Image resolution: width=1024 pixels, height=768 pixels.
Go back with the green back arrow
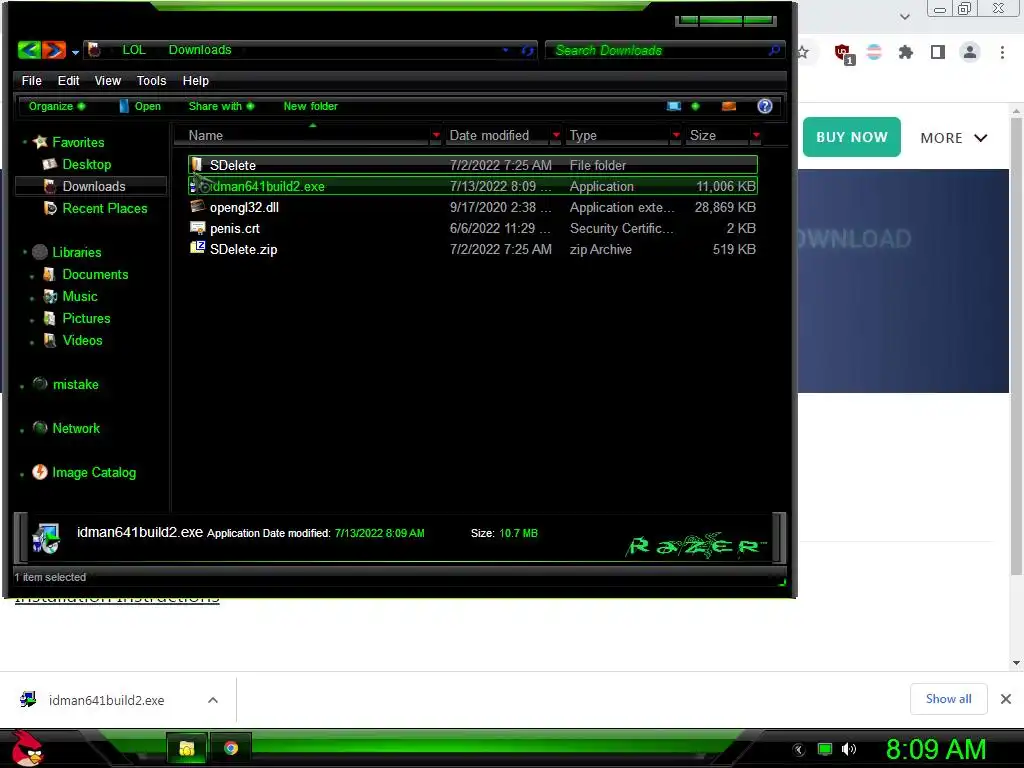(x=29, y=50)
